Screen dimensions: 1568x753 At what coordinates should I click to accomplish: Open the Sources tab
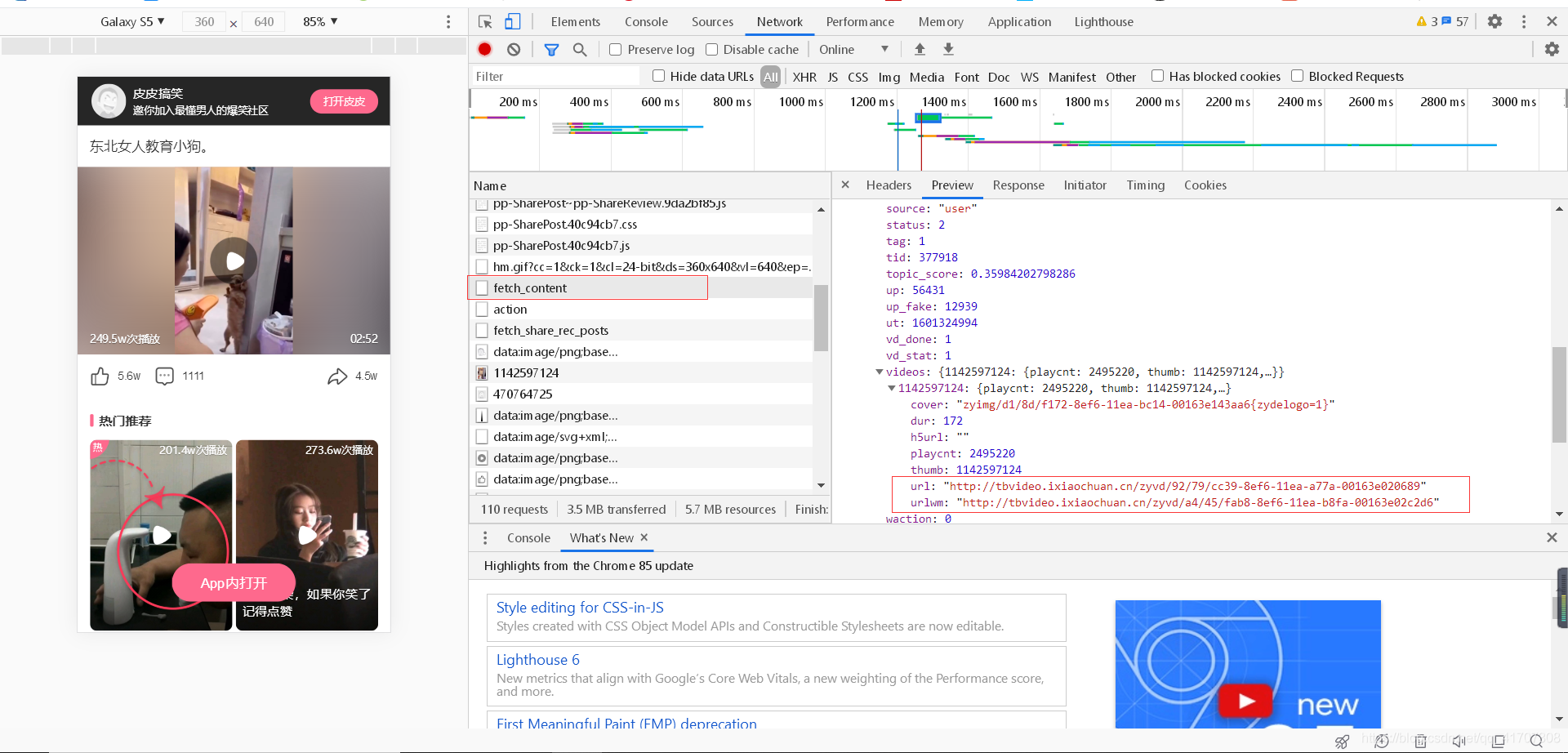coord(712,22)
